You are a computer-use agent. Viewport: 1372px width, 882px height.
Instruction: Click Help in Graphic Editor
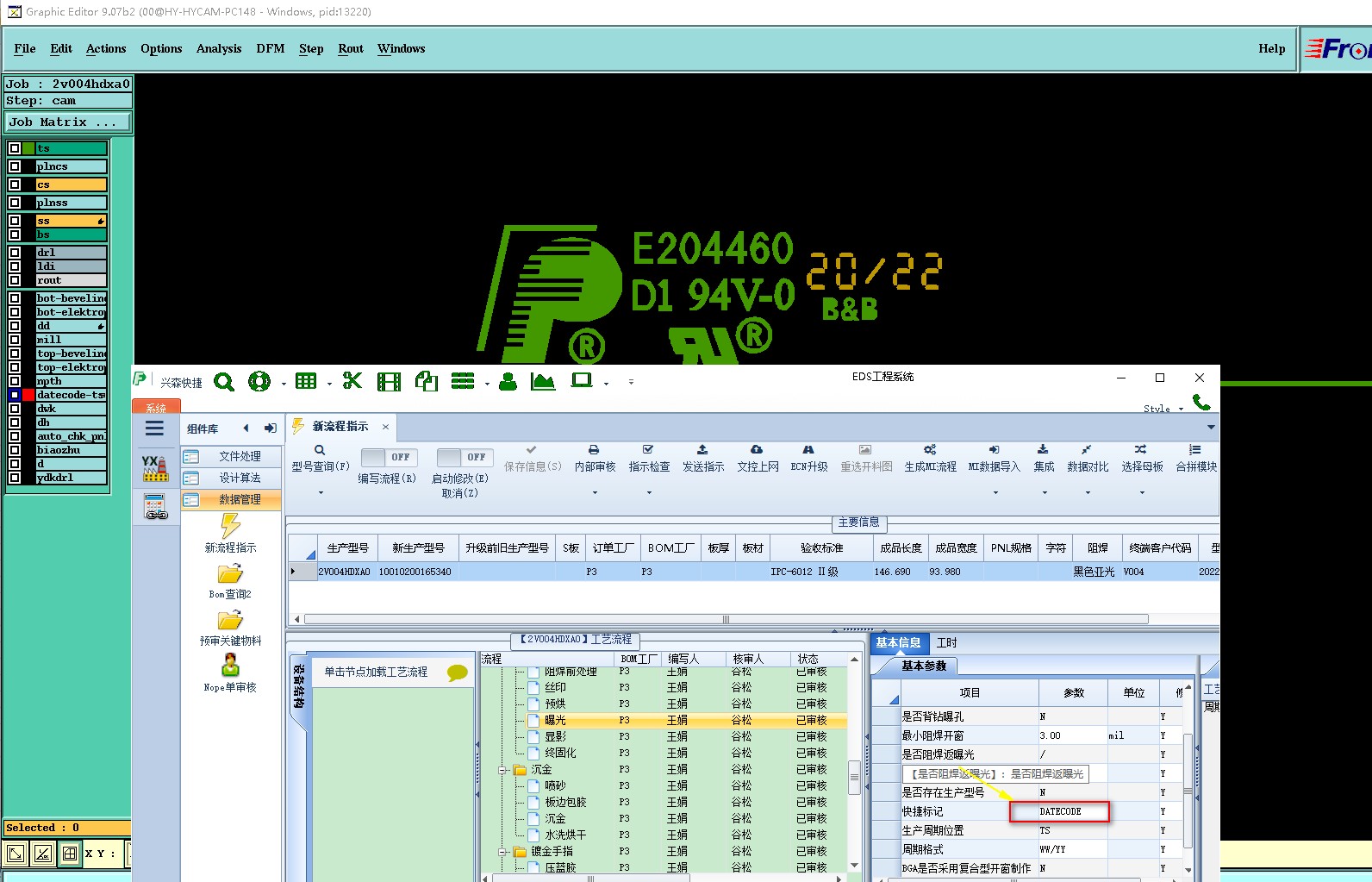click(1271, 49)
